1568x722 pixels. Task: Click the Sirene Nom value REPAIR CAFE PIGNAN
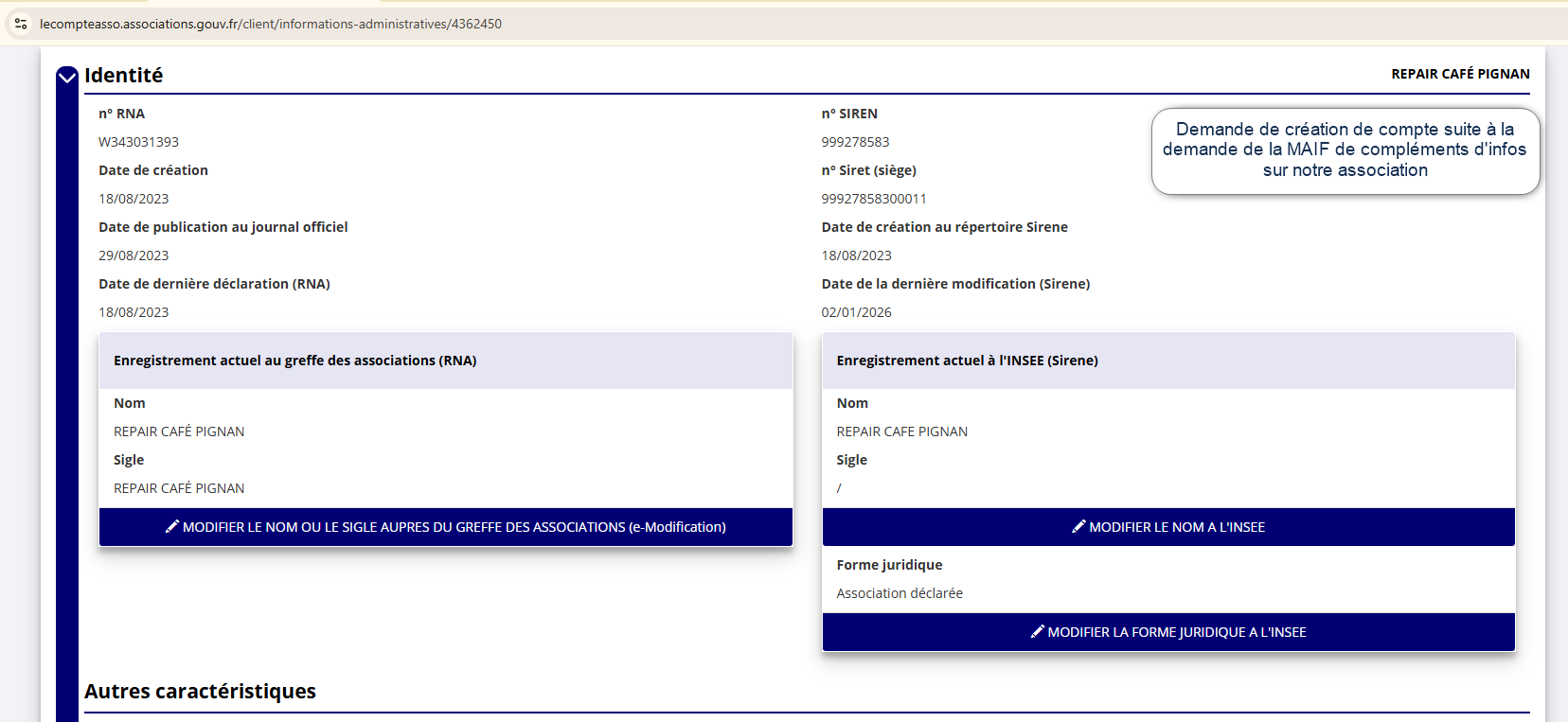(901, 431)
